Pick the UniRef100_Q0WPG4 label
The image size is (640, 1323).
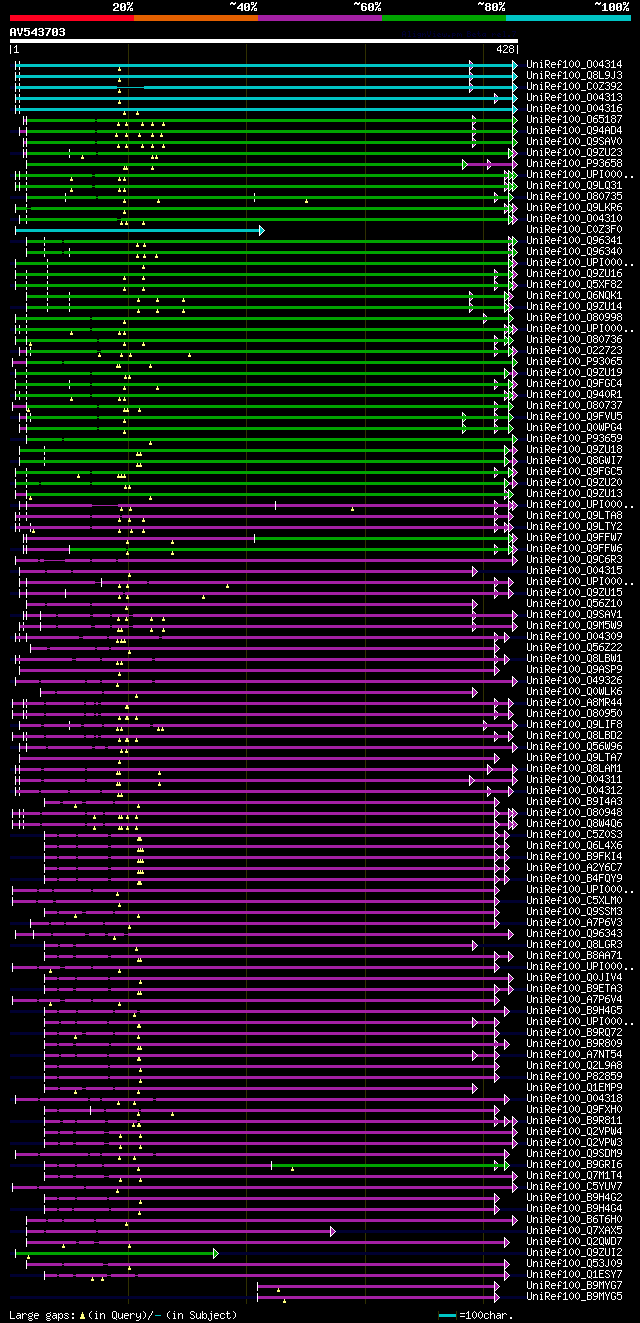coord(575,428)
